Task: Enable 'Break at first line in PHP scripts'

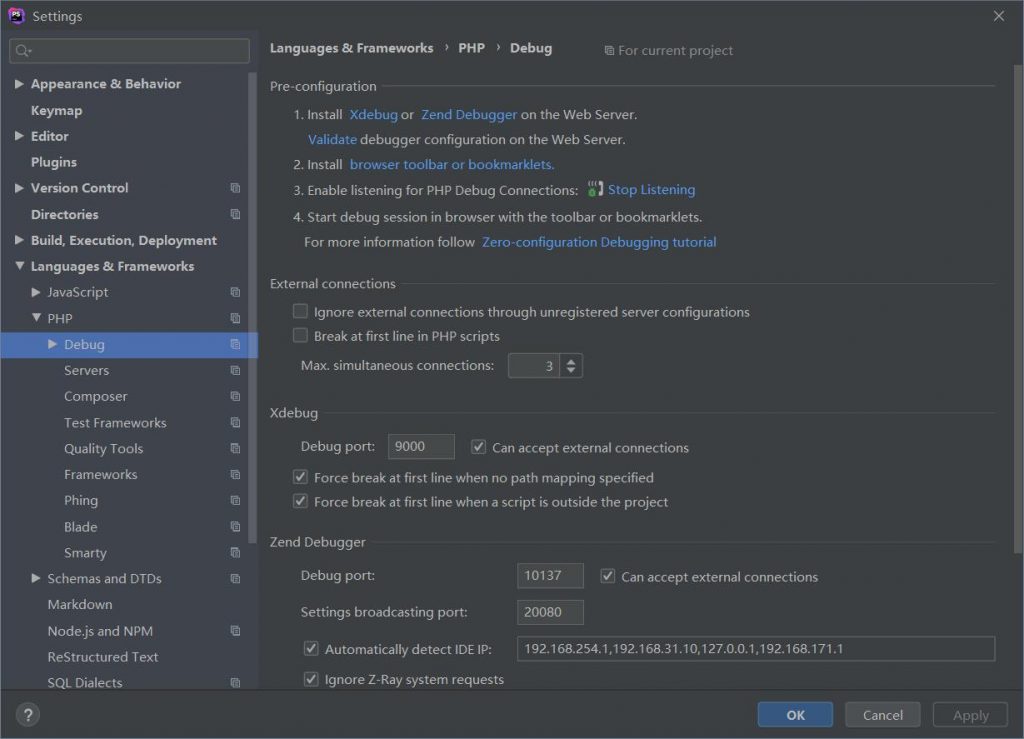Action: click(x=300, y=336)
